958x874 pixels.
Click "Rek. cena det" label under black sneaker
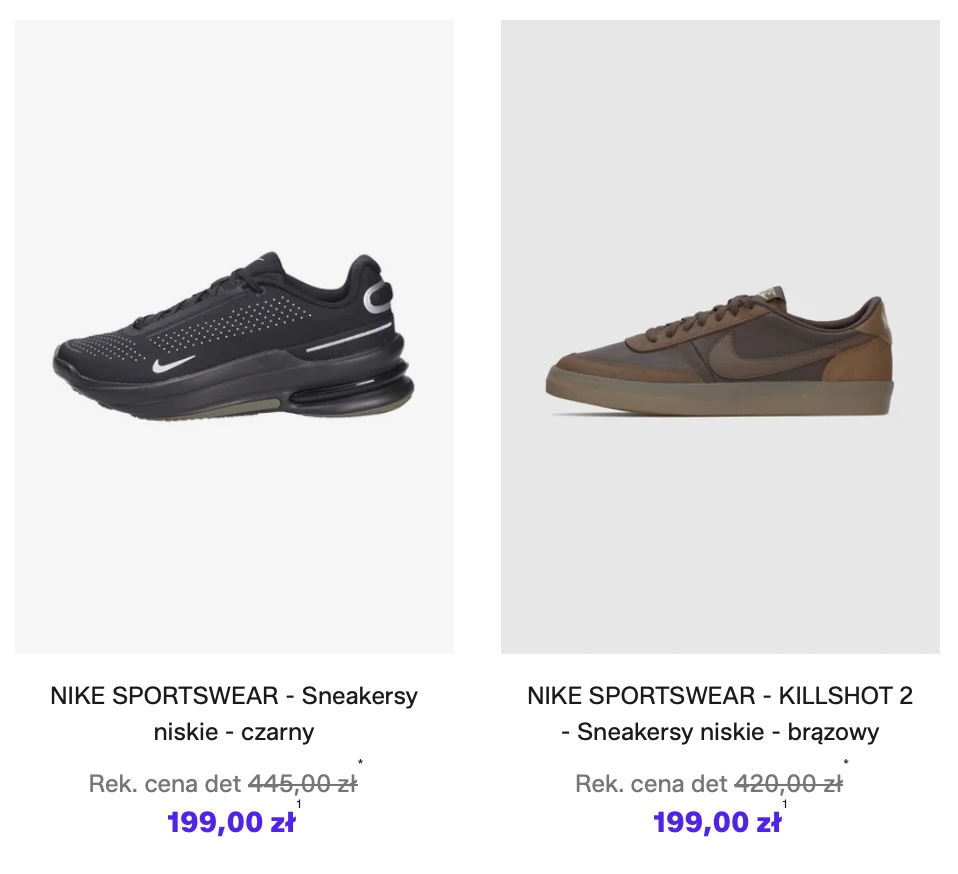coord(165,784)
